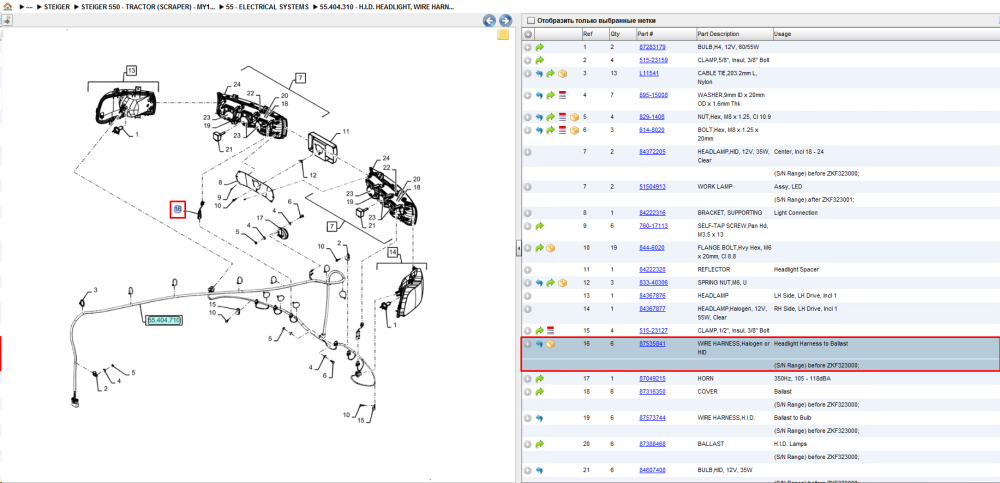Click green arrow in SPRING NUT row
The width and height of the screenshot is (1000, 483).
pos(551,283)
